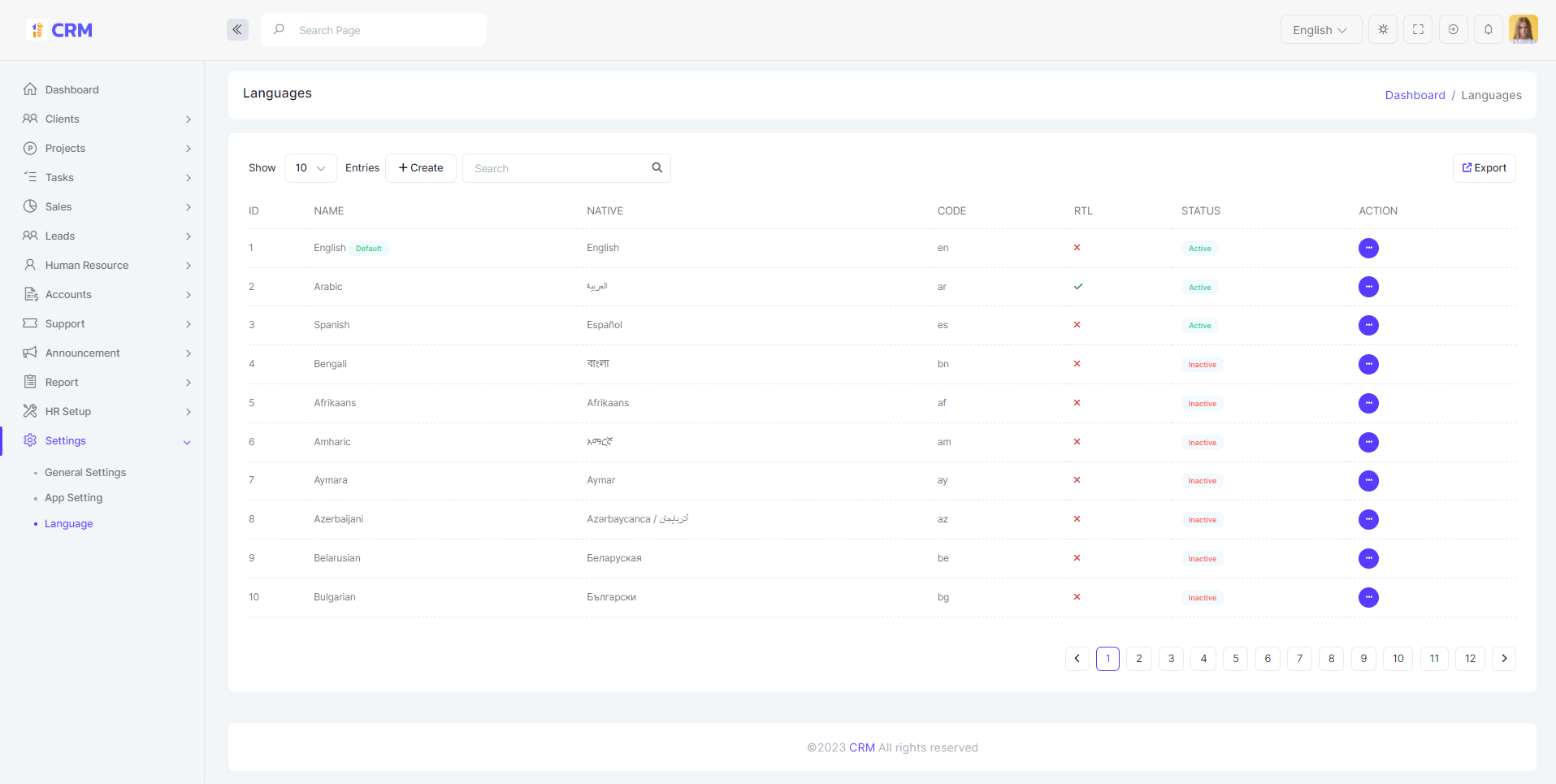Go to page 6
Image resolution: width=1556 pixels, height=784 pixels.
click(1268, 659)
